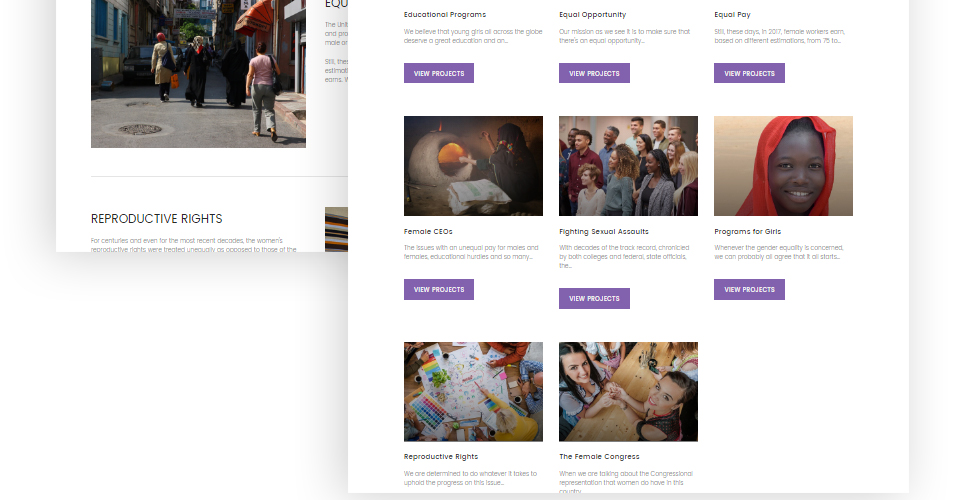Click the 'With decades of the track record' description
This screenshot has width=965, height=500.
coord(624,257)
